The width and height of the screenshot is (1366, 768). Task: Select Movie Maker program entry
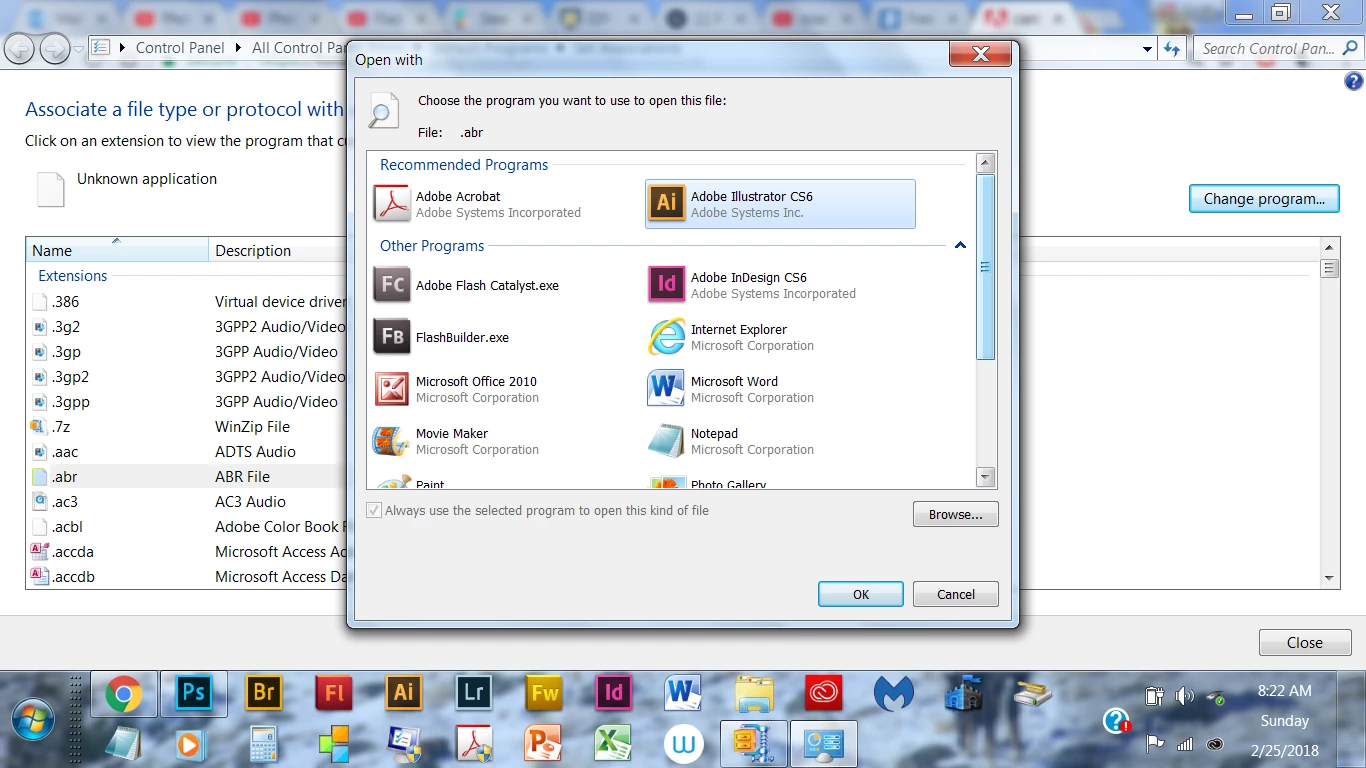tap(508, 441)
